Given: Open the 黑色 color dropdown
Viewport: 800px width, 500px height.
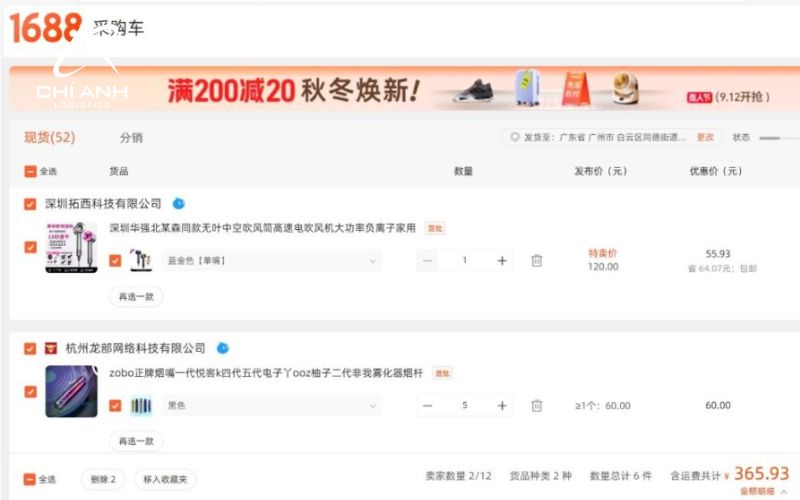Looking at the screenshot, I should (x=271, y=406).
